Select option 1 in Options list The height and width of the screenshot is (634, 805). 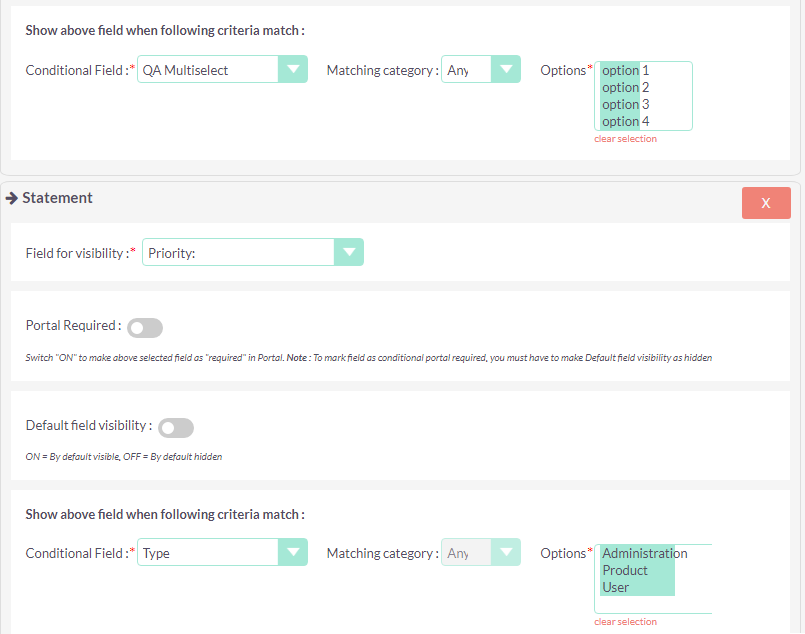click(x=625, y=71)
